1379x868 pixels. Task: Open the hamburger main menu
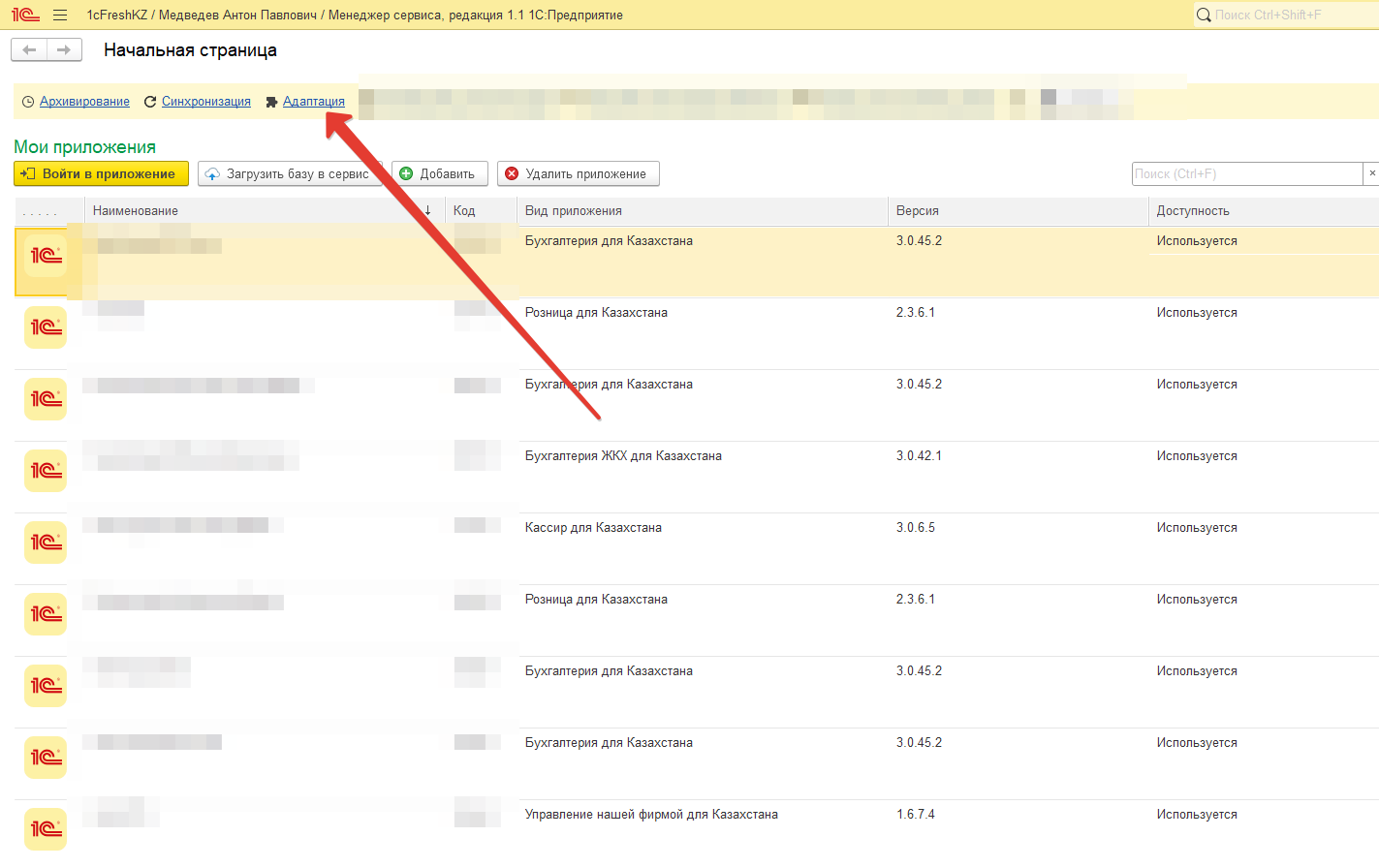60,15
